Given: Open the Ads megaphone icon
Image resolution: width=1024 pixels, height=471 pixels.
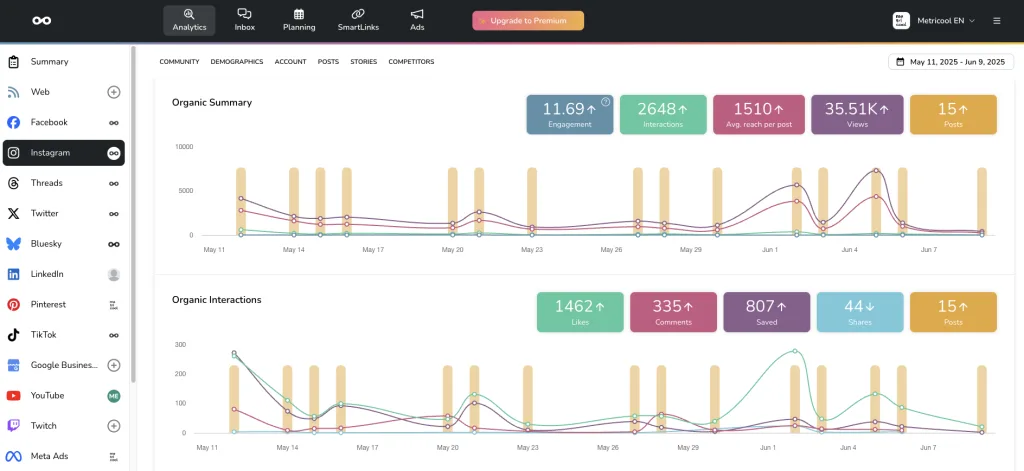Looking at the screenshot, I should [x=417, y=14].
